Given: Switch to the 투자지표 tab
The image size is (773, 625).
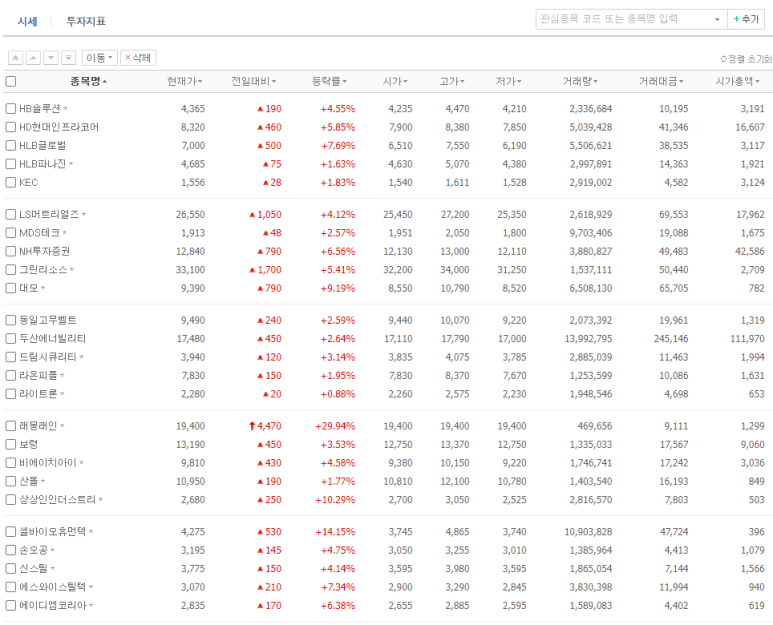Looking at the screenshot, I should 86,21.
